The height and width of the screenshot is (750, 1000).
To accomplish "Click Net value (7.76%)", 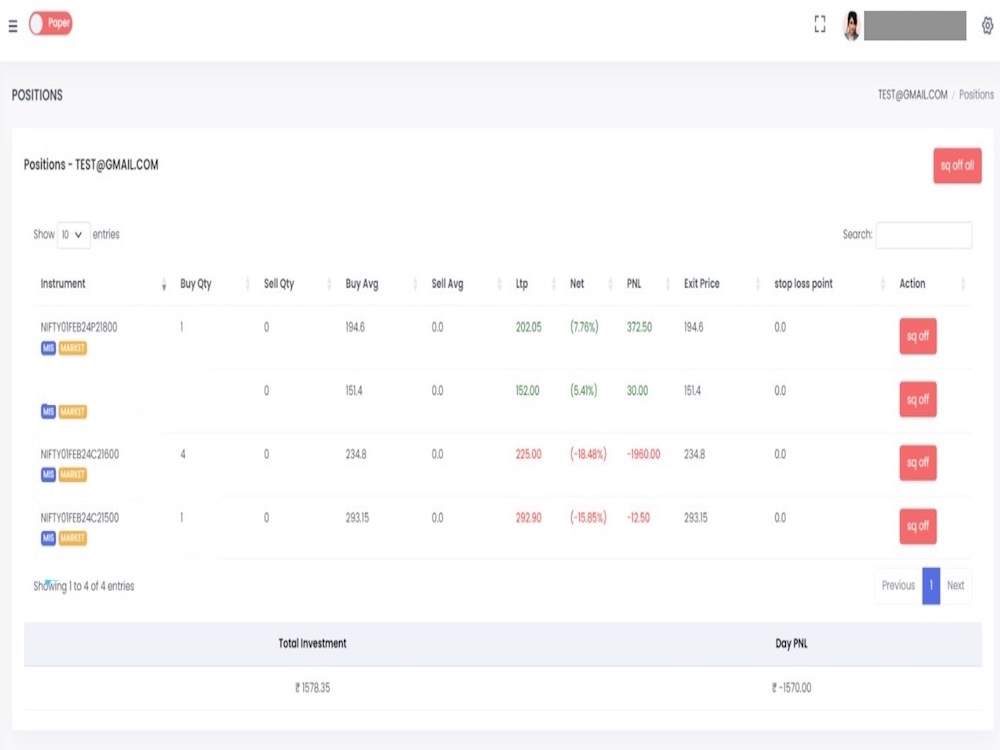I will (584, 327).
